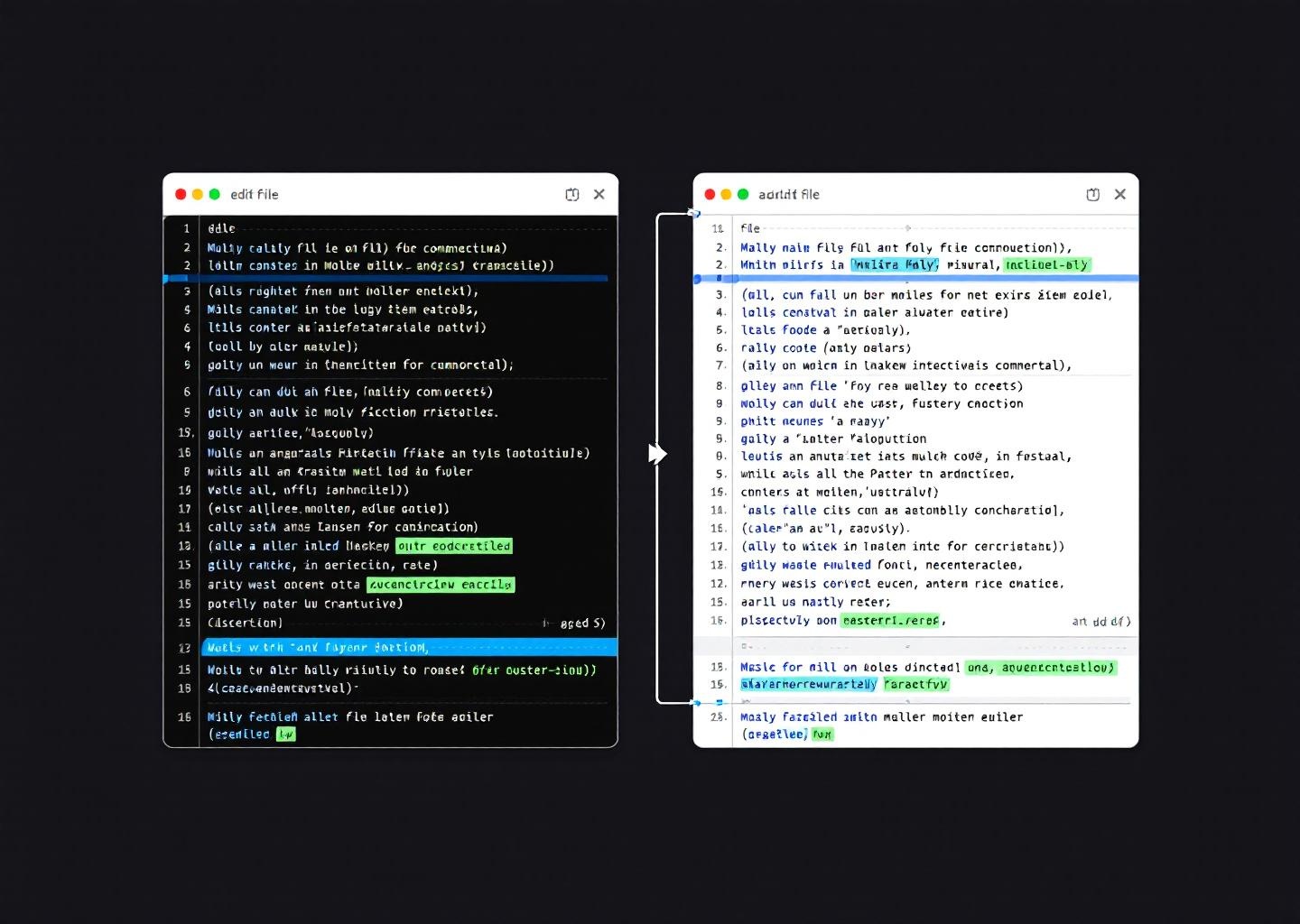This screenshot has height=924, width=1300.
Task: Click the red traffic-light button on edit file
Action: (181, 194)
